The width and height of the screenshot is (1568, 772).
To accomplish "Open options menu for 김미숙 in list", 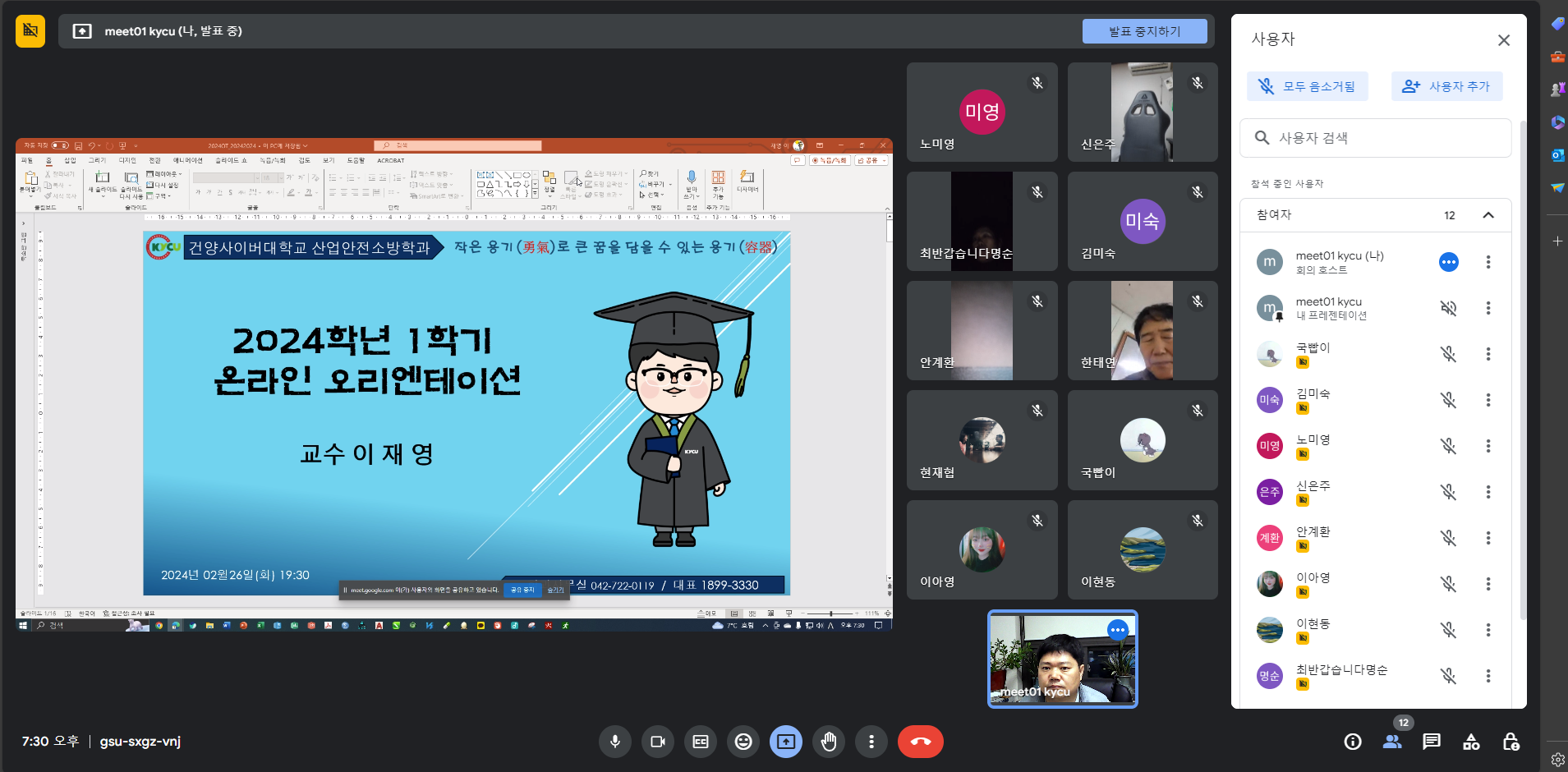I will 1488,400.
